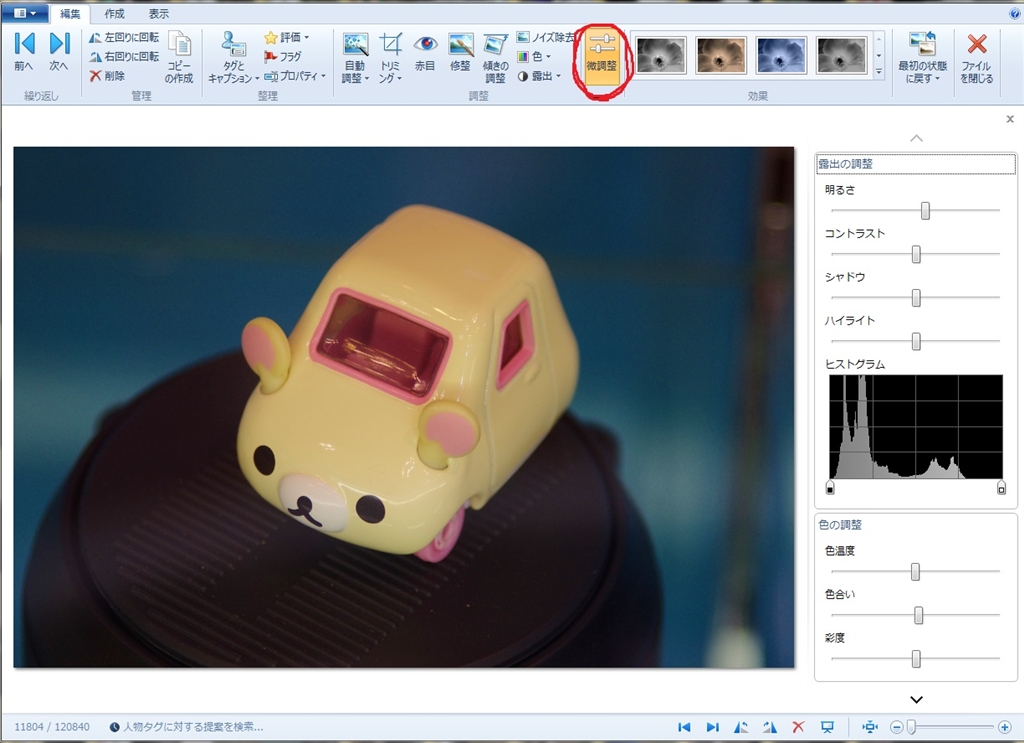Toggle the 微調整 fine-tune panel button
The width and height of the screenshot is (1024, 743).
[x=602, y=55]
